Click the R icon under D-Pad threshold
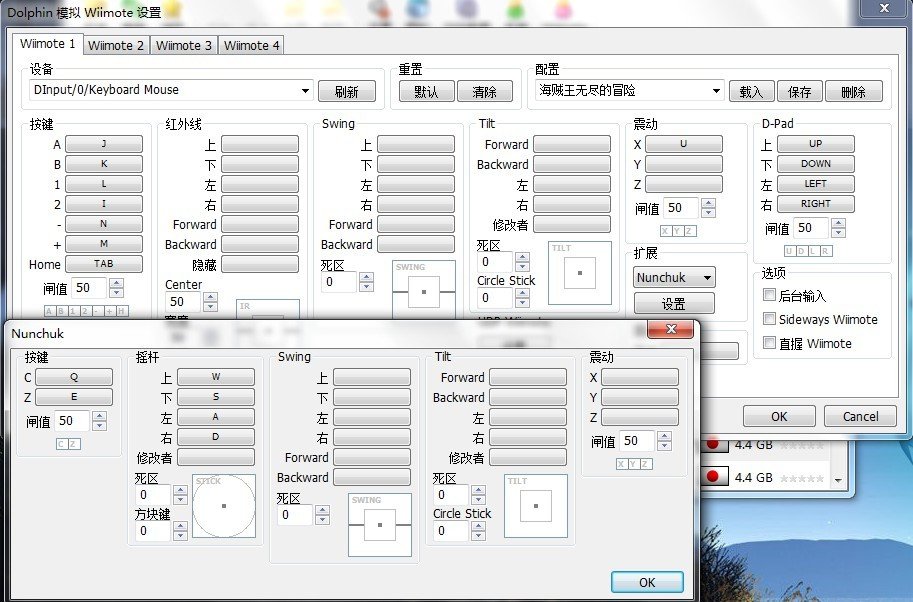 pos(826,250)
